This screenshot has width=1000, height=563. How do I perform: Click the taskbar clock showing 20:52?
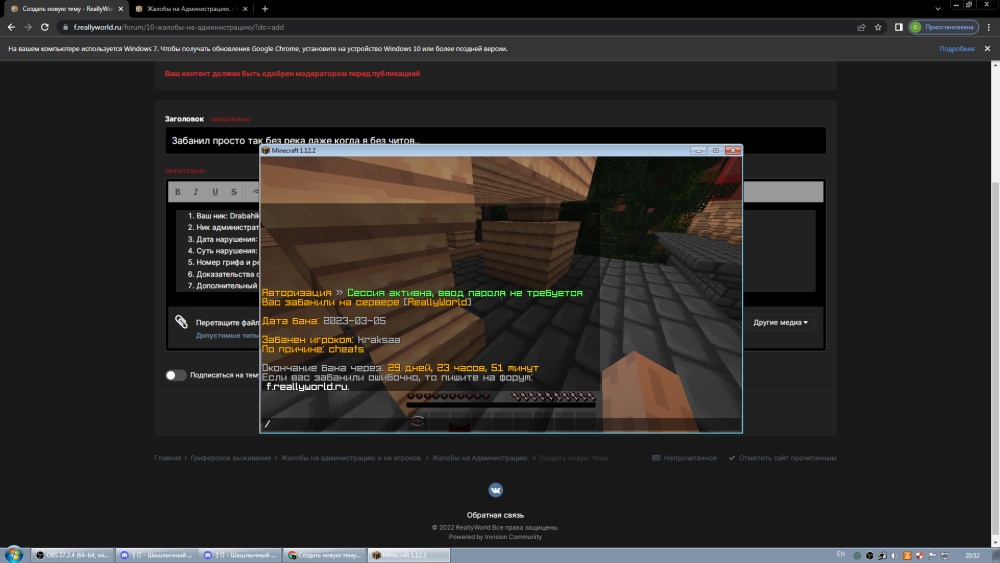[972, 555]
